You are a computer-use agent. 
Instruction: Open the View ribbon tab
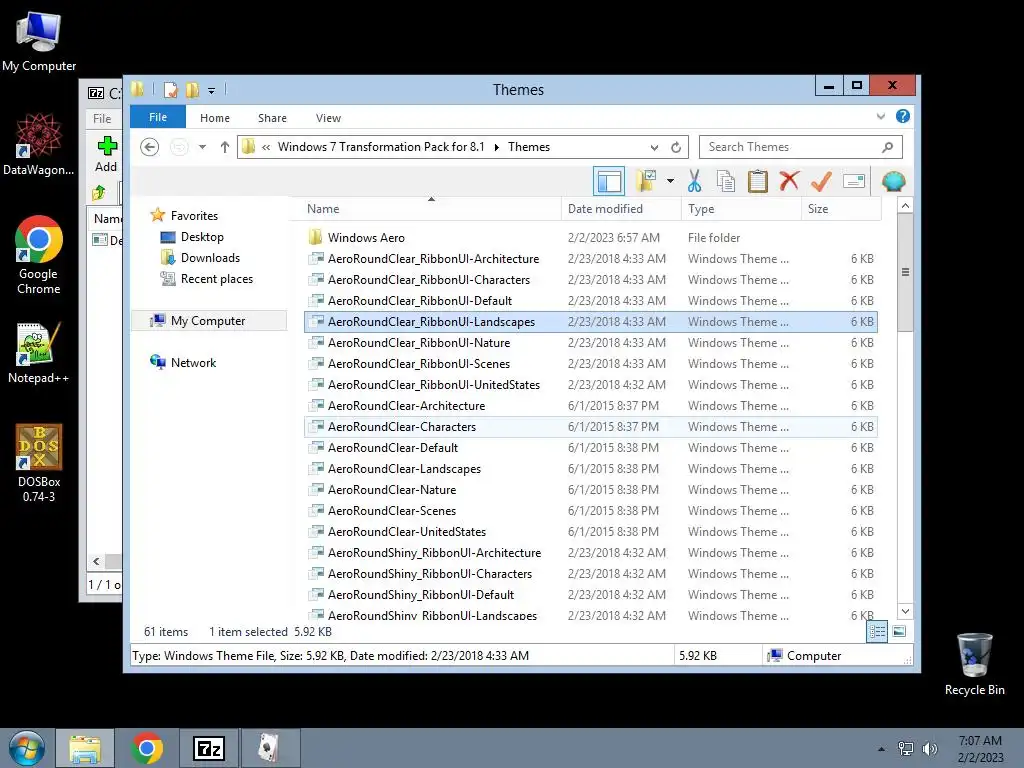(x=328, y=118)
